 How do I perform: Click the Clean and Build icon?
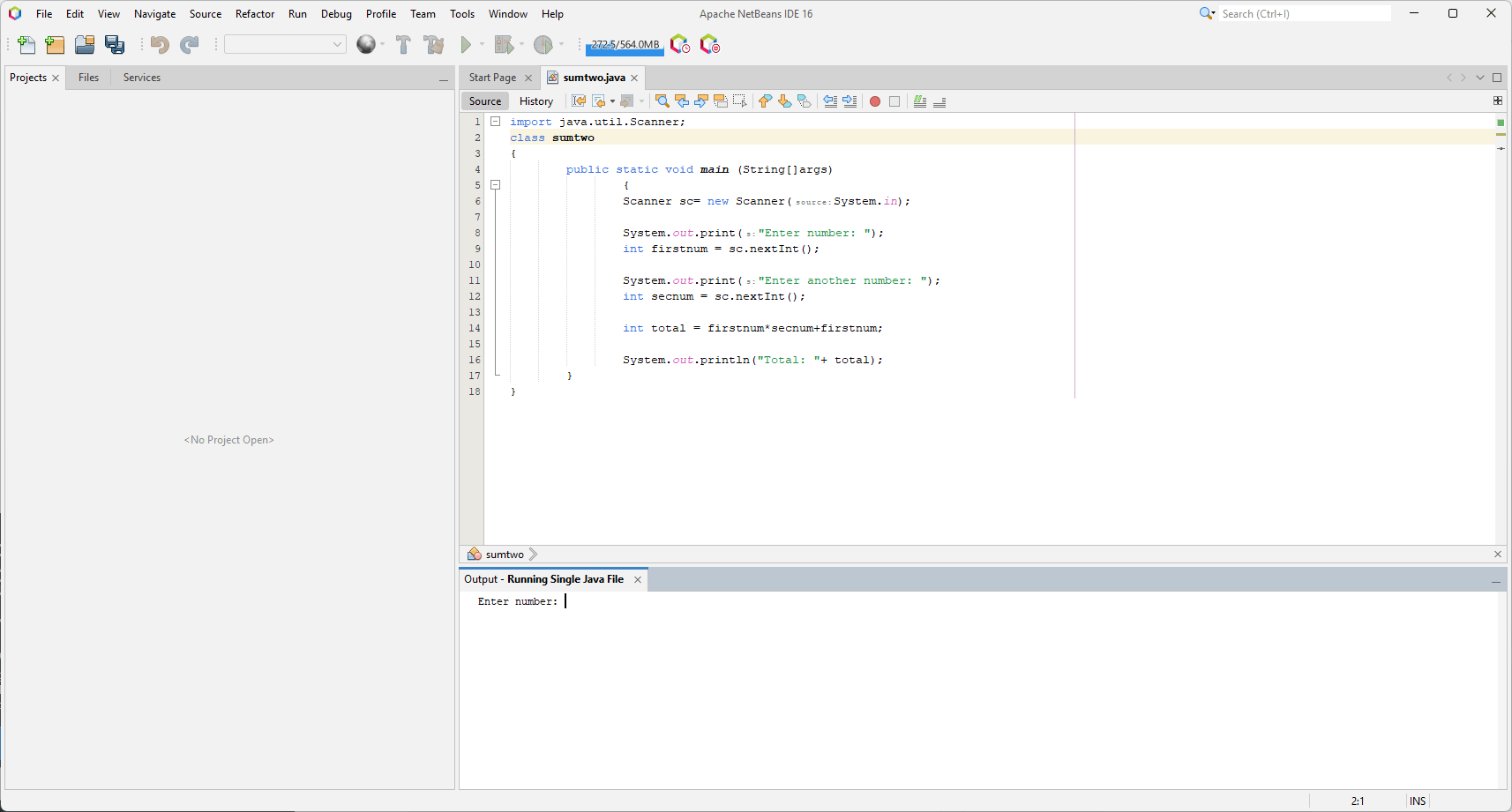(x=433, y=45)
